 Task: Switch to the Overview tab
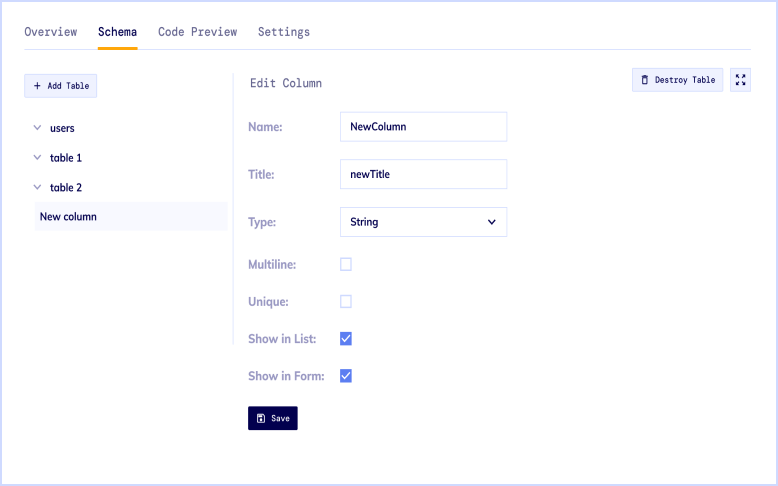coord(50,32)
